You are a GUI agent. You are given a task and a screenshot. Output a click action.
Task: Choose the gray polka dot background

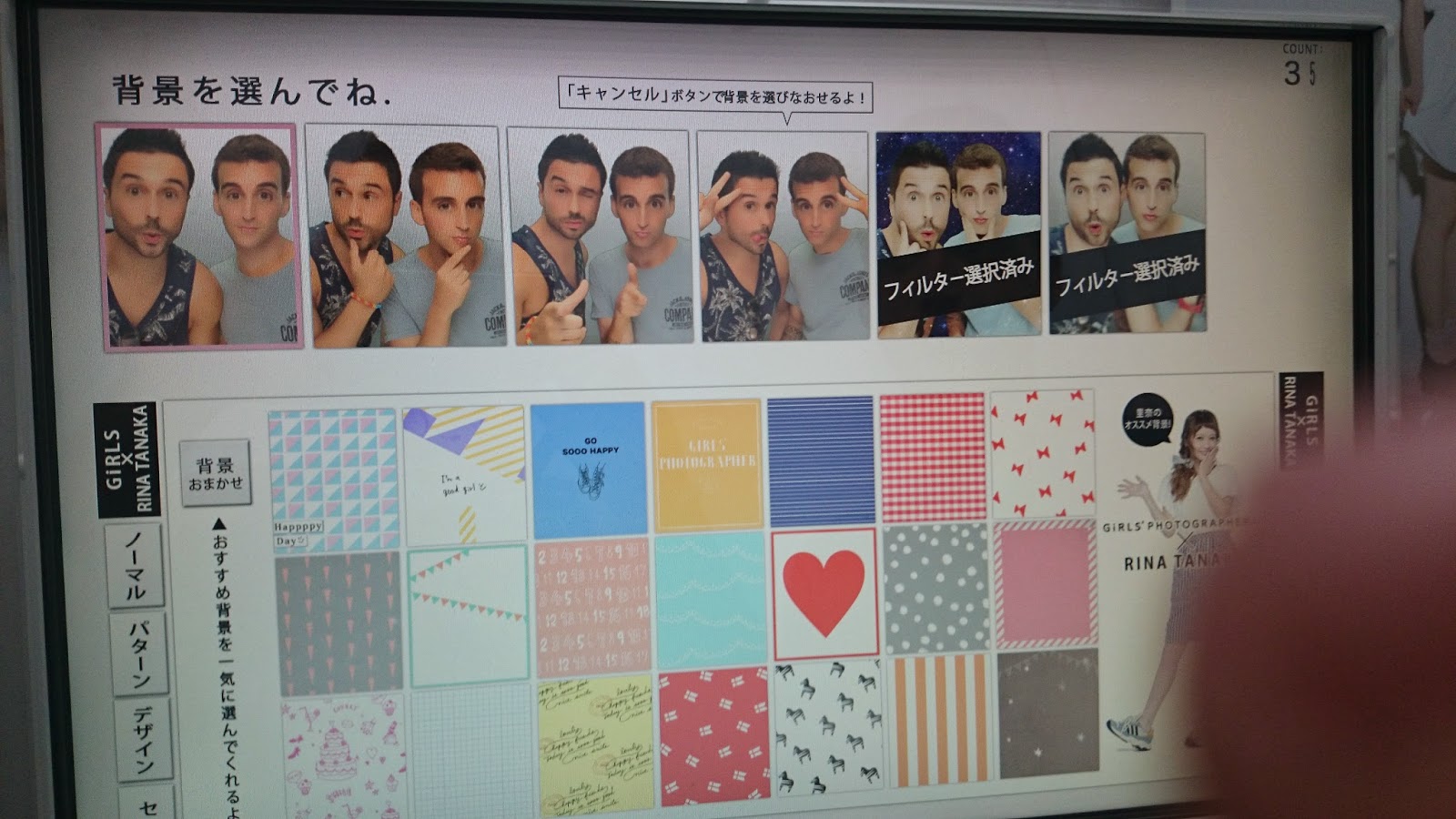click(x=936, y=588)
